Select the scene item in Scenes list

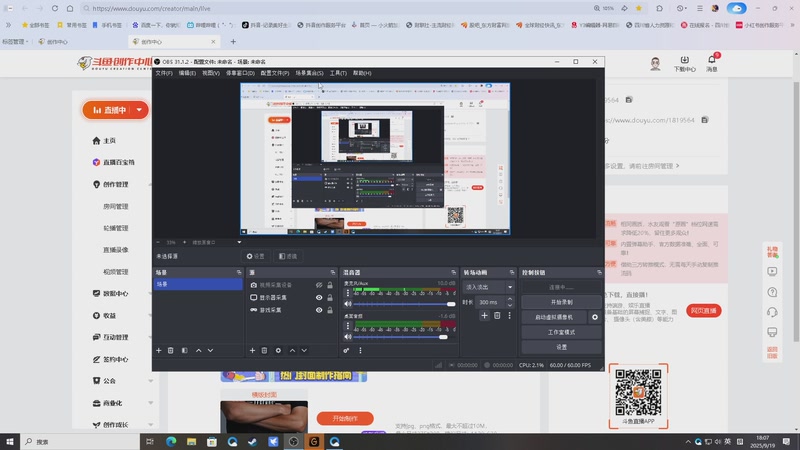click(x=198, y=284)
